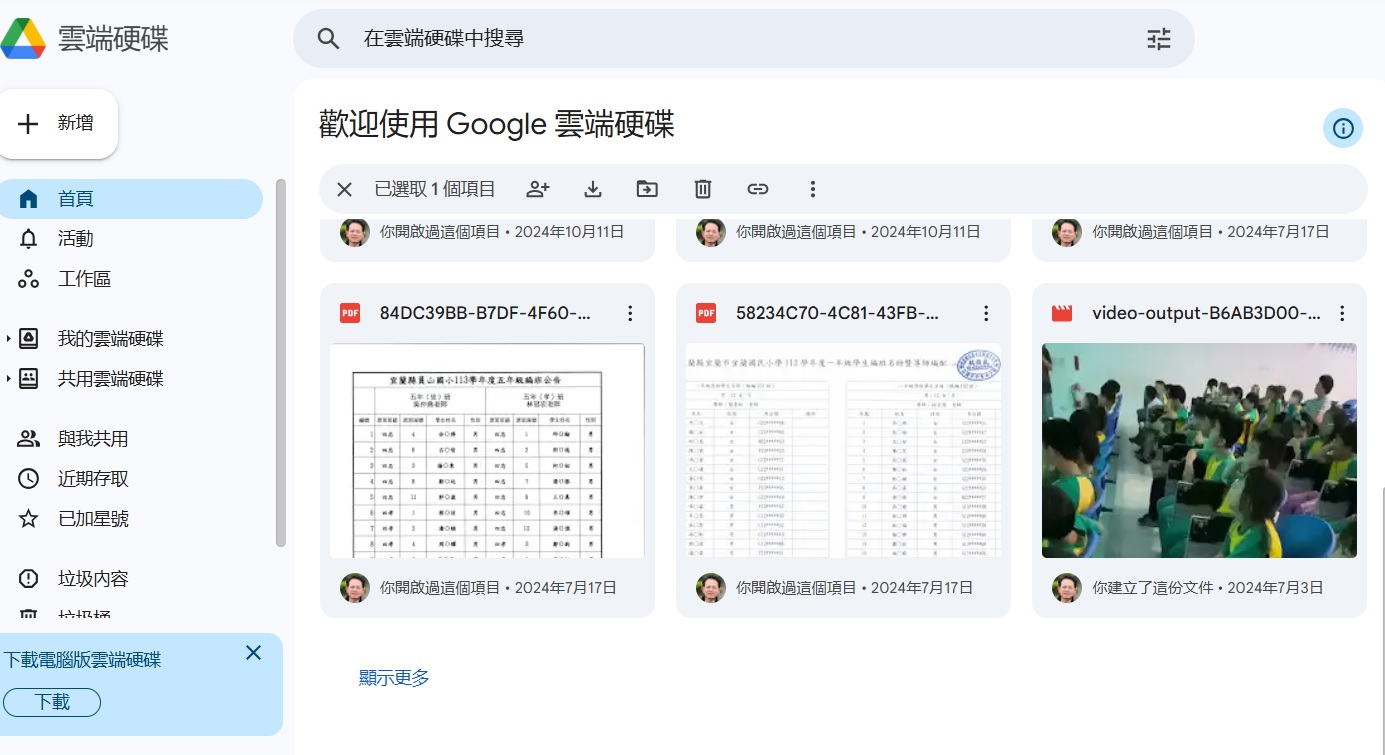The height and width of the screenshot is (755, 1385).
Task: Expand 共用雲端硬碟 tree arrow
Action: click(9, 379)
